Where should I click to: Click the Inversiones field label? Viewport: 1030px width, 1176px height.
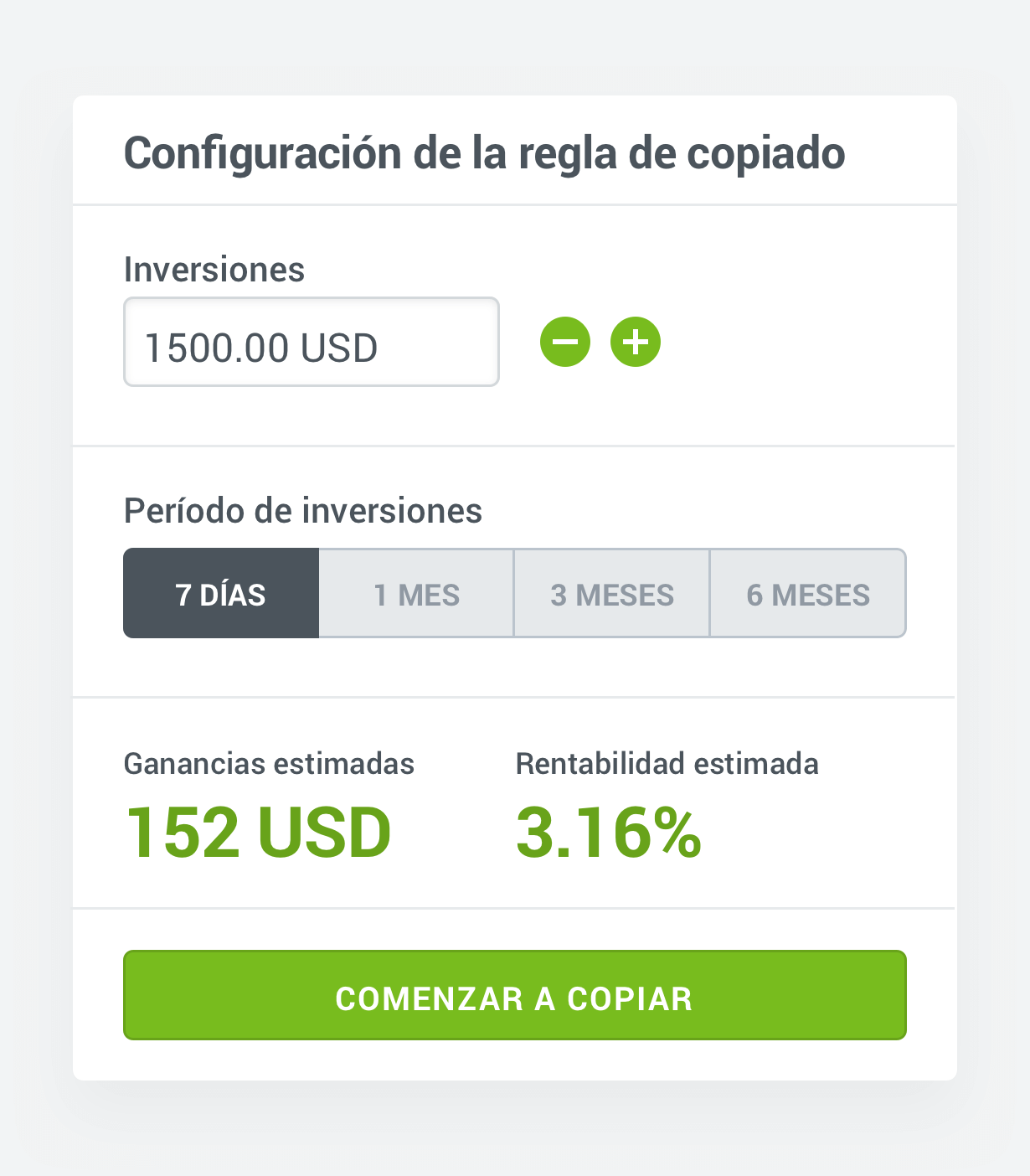click(x=214, y=270)
